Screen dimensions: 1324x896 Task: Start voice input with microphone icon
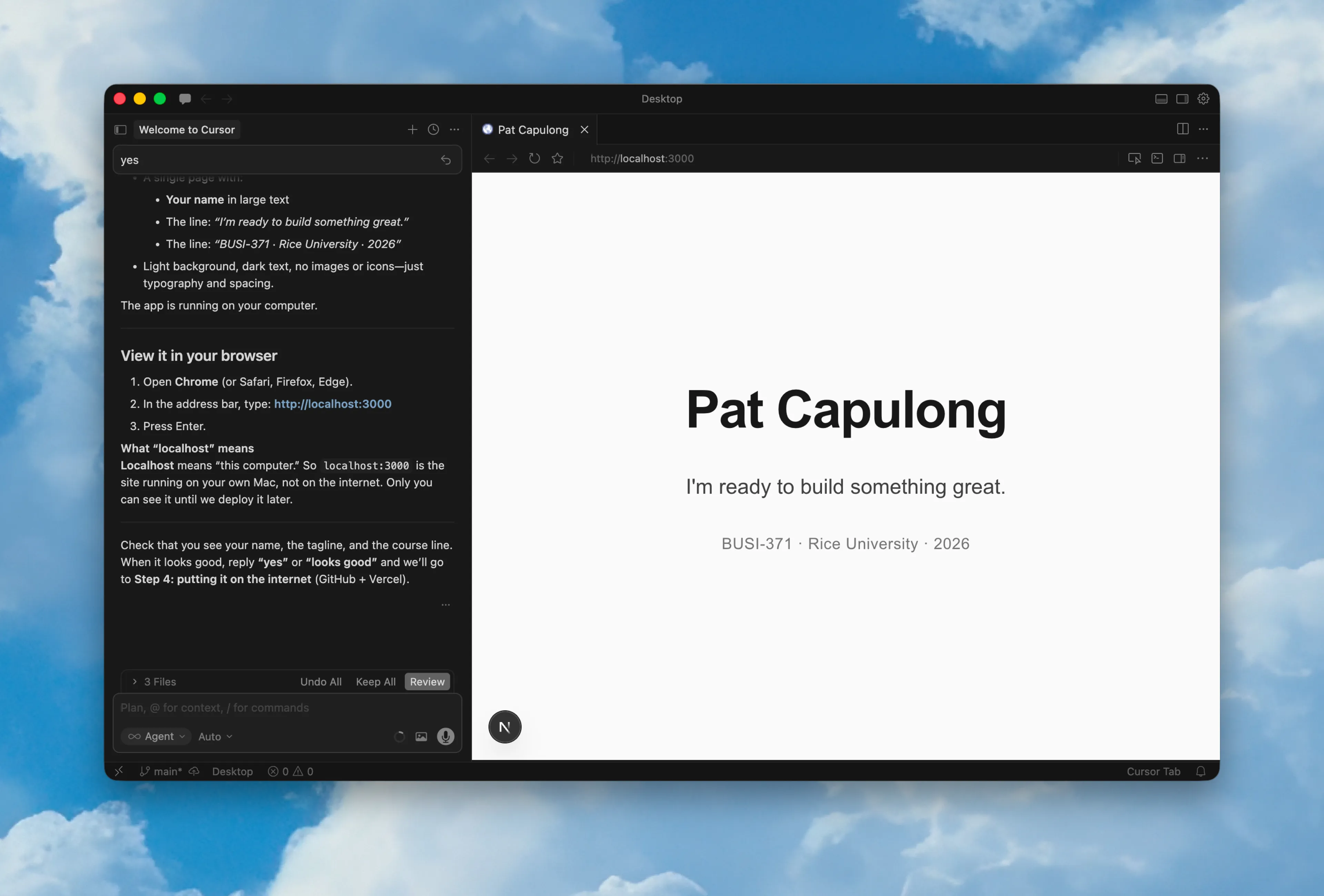point(445,736)
